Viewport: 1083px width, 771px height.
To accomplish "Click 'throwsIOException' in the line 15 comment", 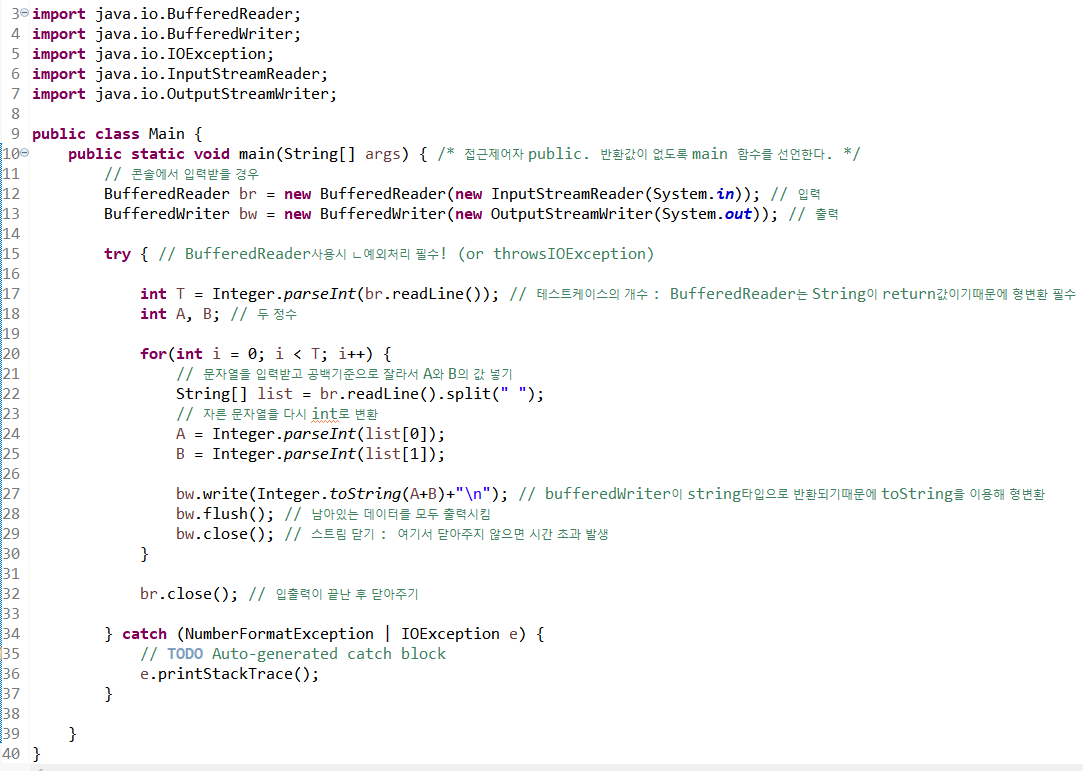I will [569, 254].
